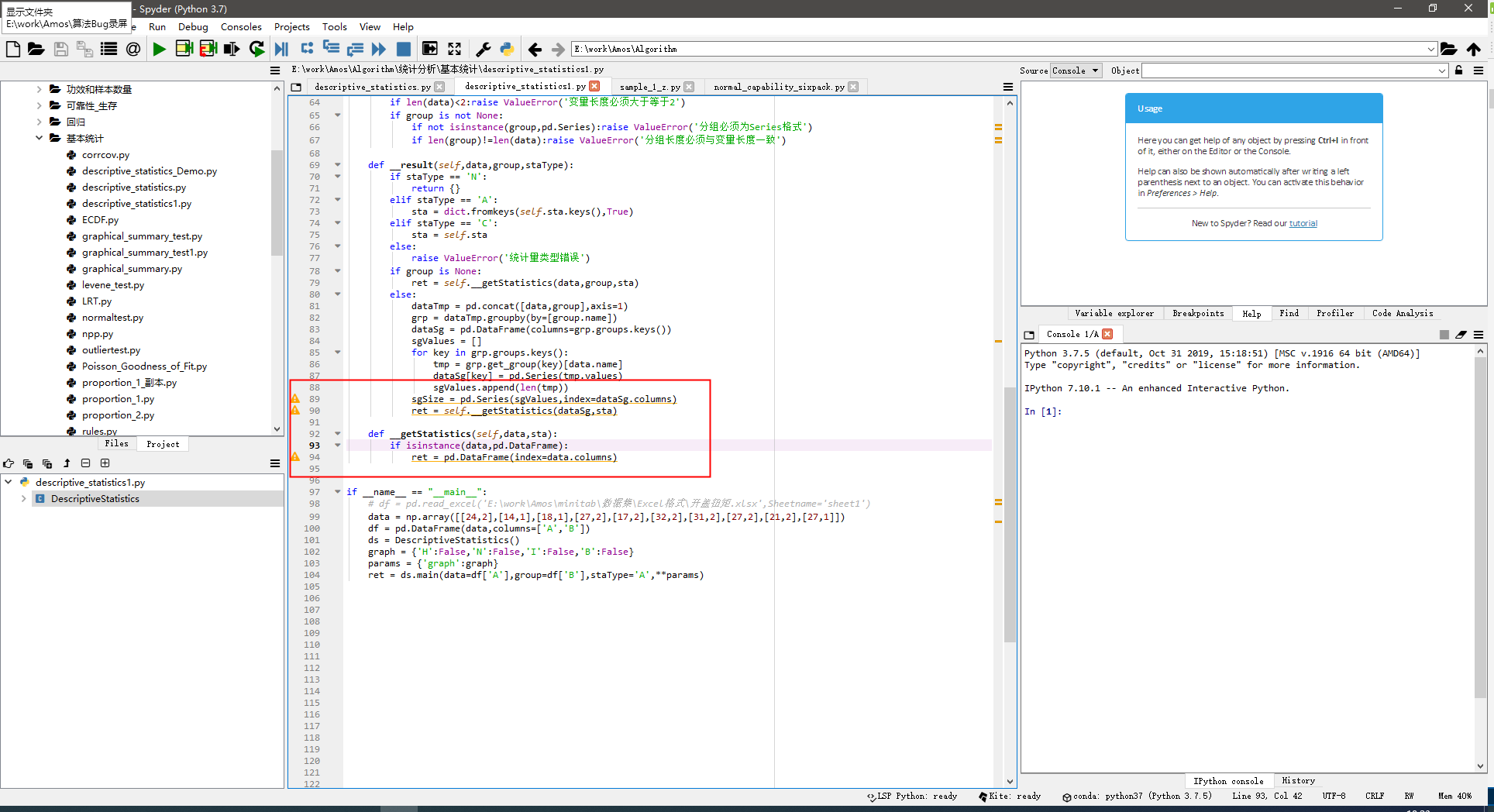Switch to descriptive_statistics.py editor tab
The height and width of the screenshot is (812, 1494).
click(373, 87)
